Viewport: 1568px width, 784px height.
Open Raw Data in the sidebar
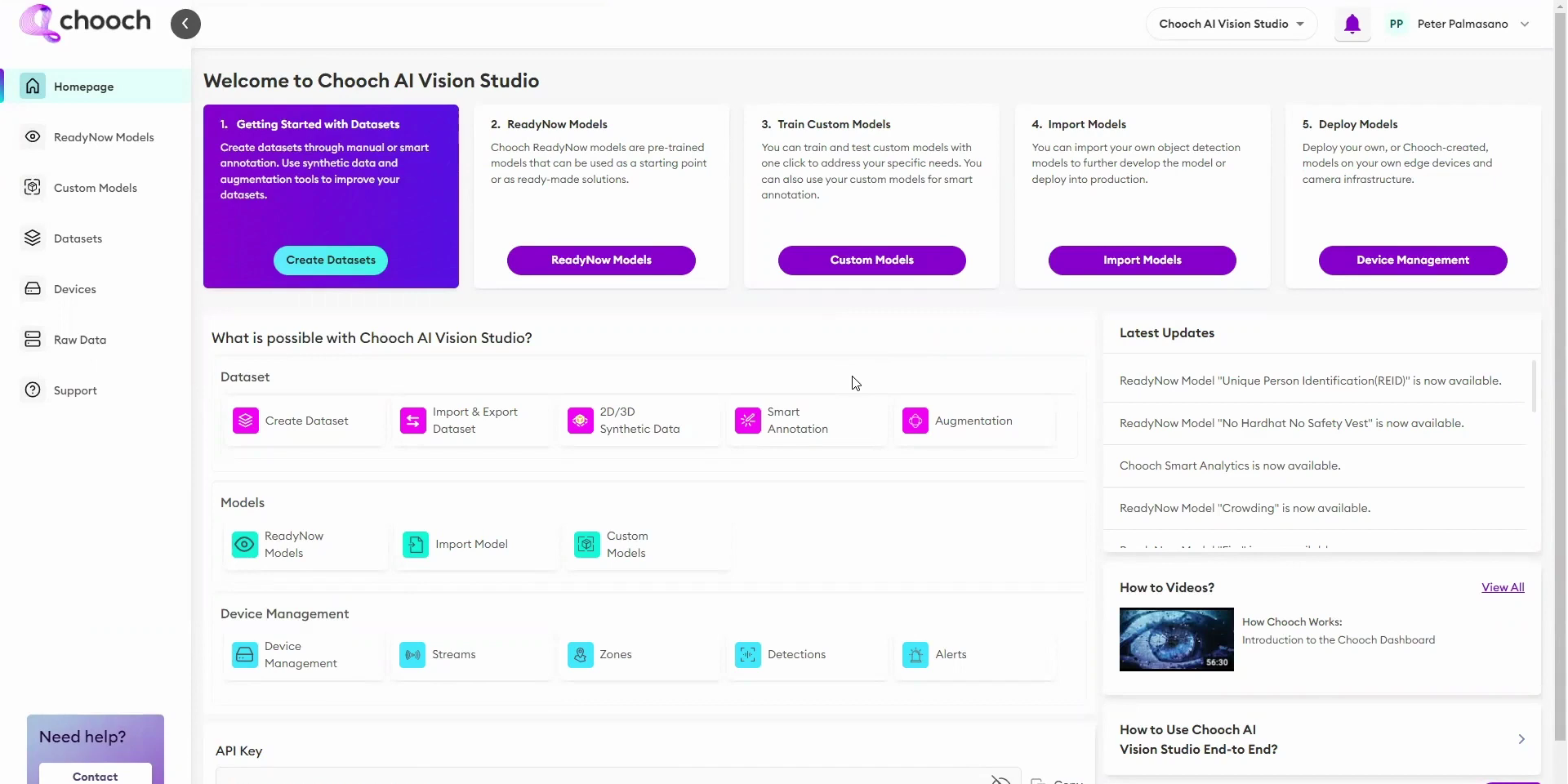click(79, 340)
